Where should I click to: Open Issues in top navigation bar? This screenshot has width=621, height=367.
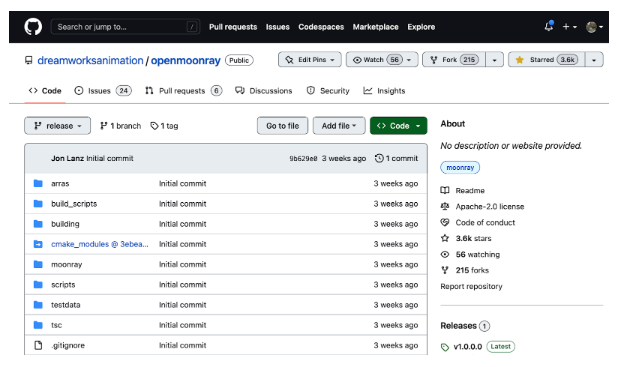click(278, 27)
